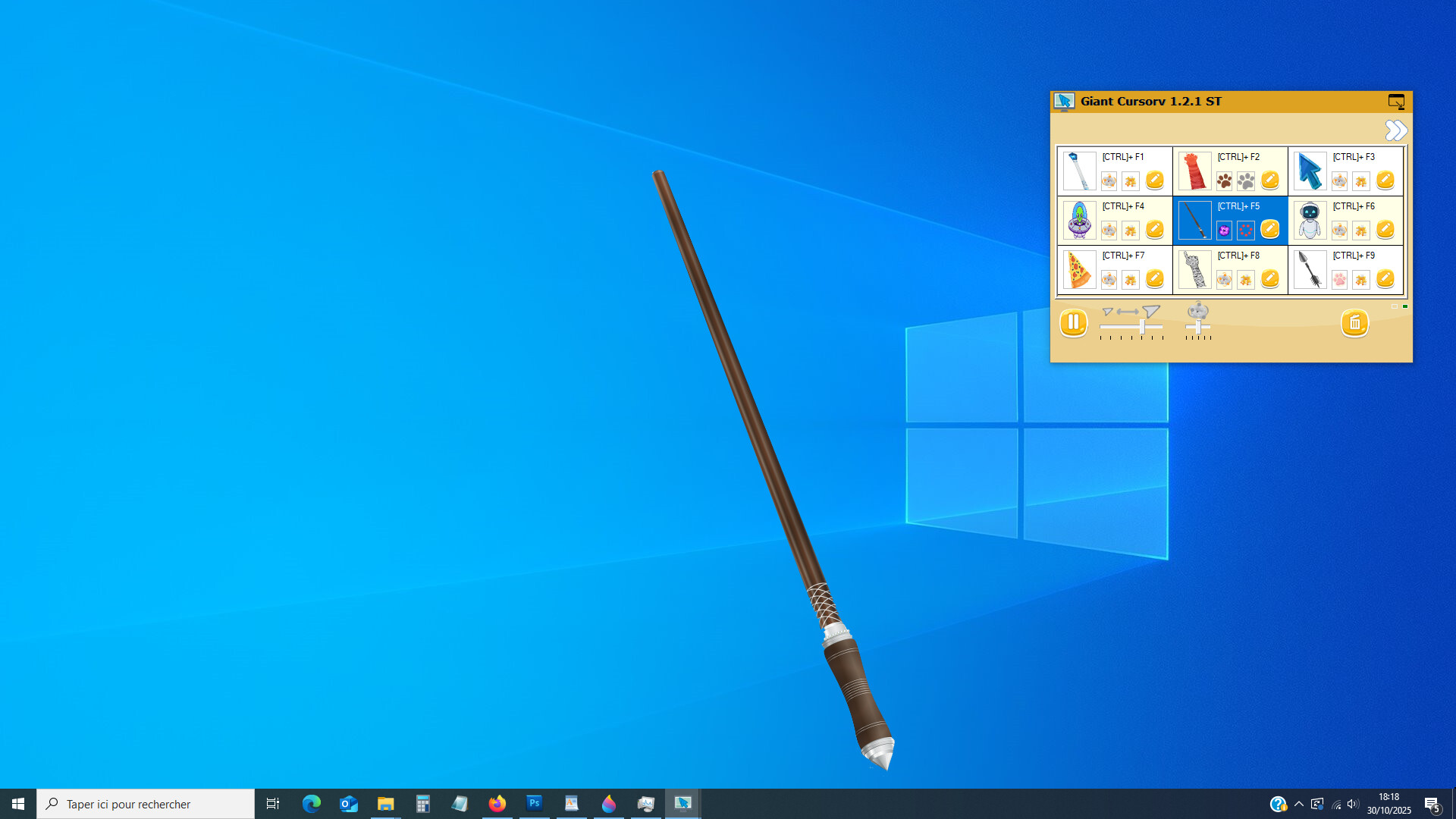This screenshot has width=1456, height=819.
Task: Expand the panel with the double chevron arrows
Action: (1395, 130)
